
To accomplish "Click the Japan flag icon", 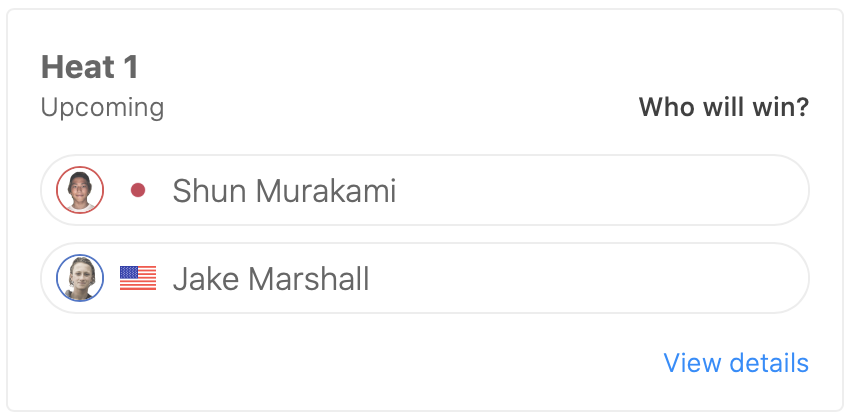I will coord(138,190).
